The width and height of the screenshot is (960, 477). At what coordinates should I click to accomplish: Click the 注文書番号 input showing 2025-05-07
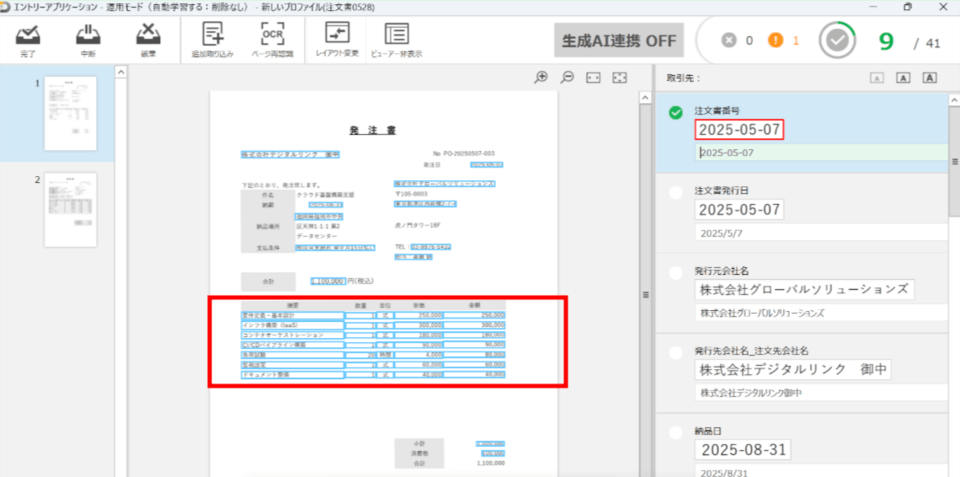point(740,130)
